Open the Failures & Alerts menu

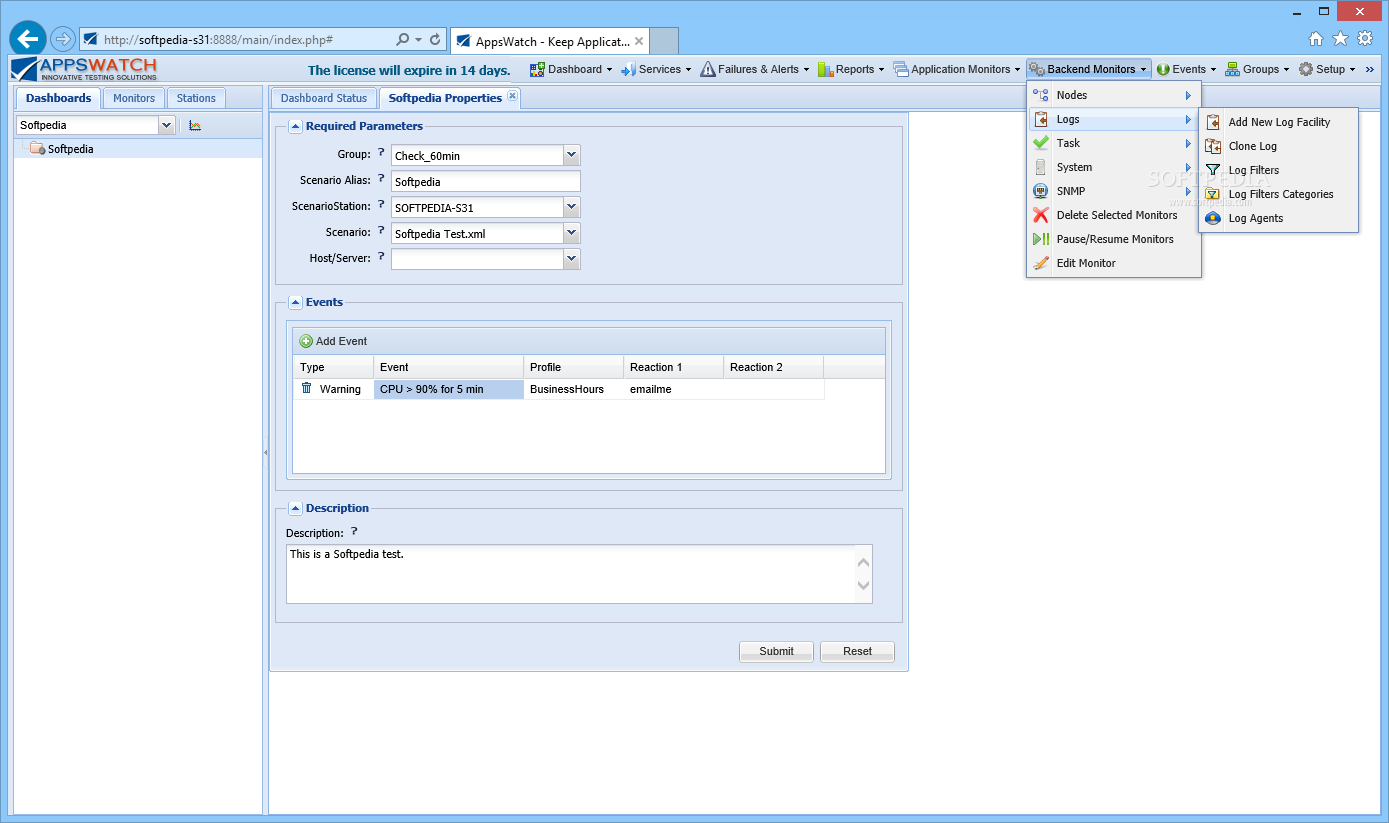(x=755, y=69)
